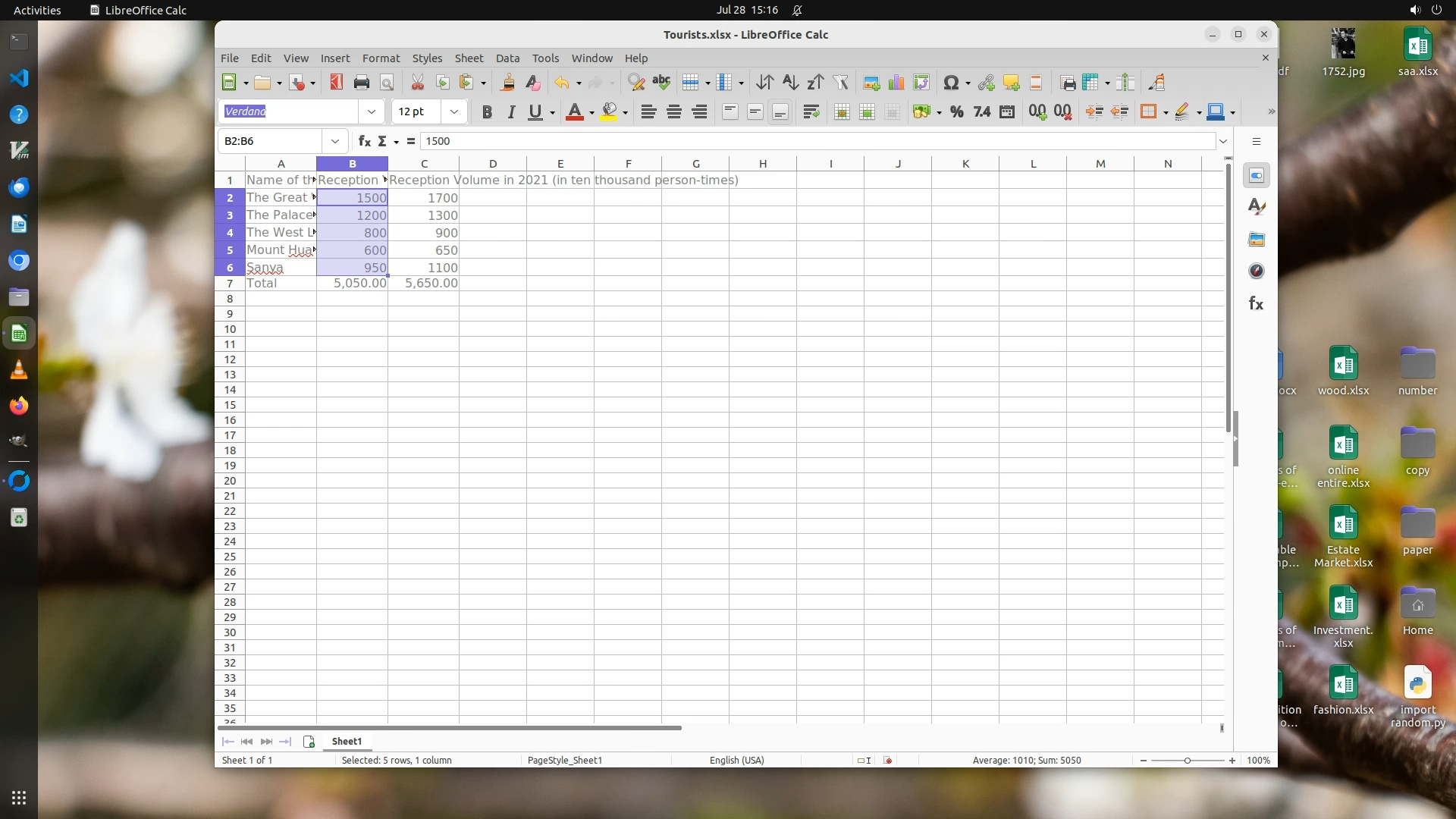
Task: Click column D header
Action: (x=492, y=164)
